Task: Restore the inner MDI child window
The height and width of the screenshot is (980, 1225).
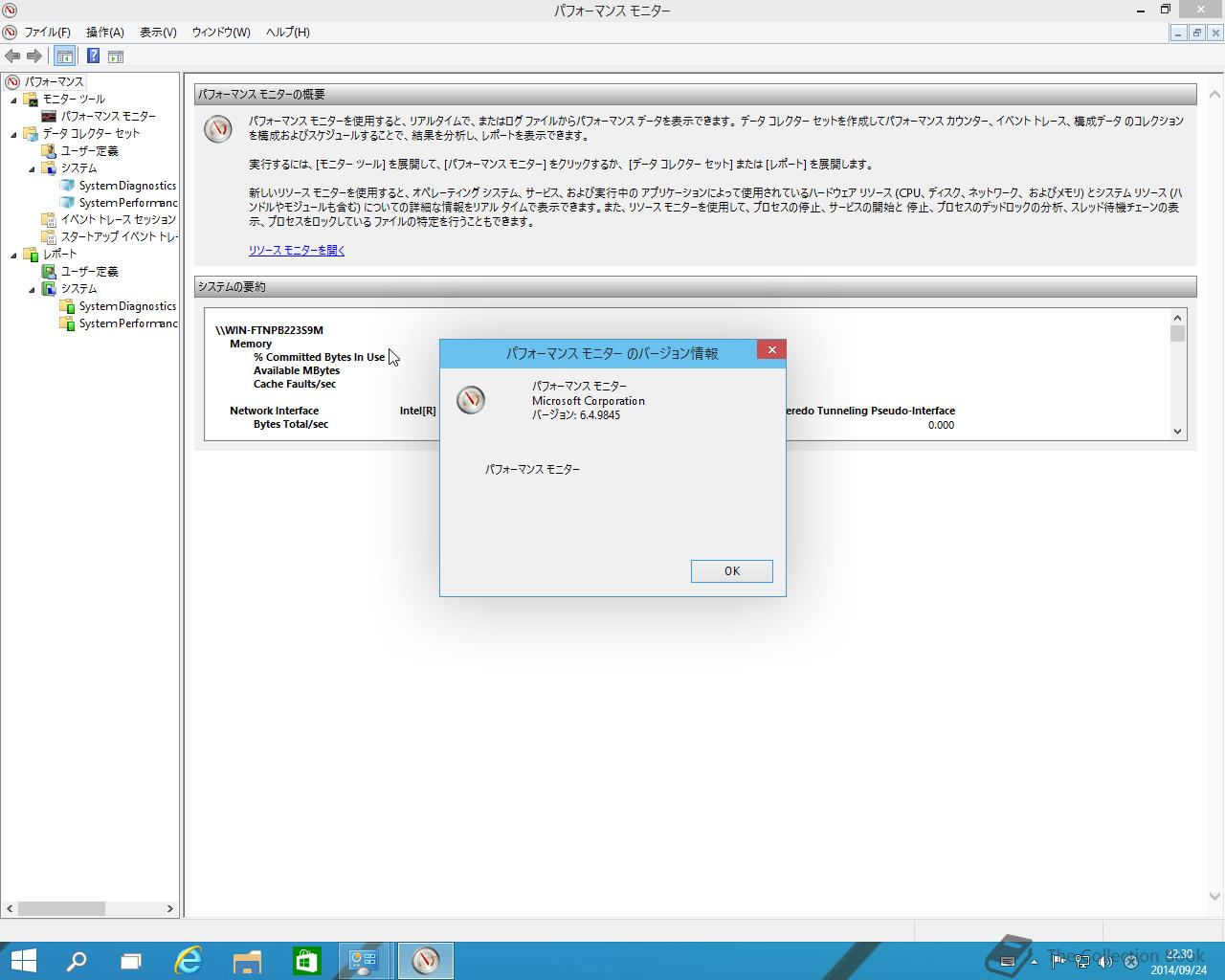Action: point(1196,33)
